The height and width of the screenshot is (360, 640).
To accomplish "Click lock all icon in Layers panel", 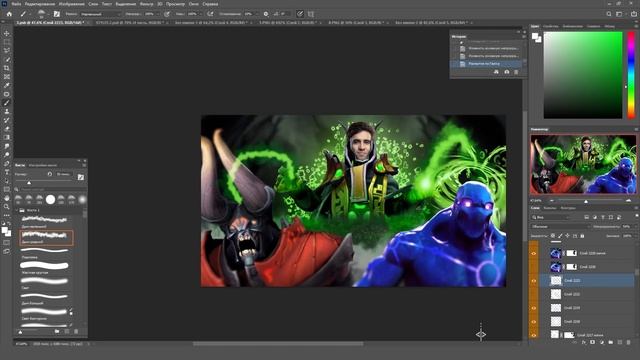I will (x=582, y=236).
